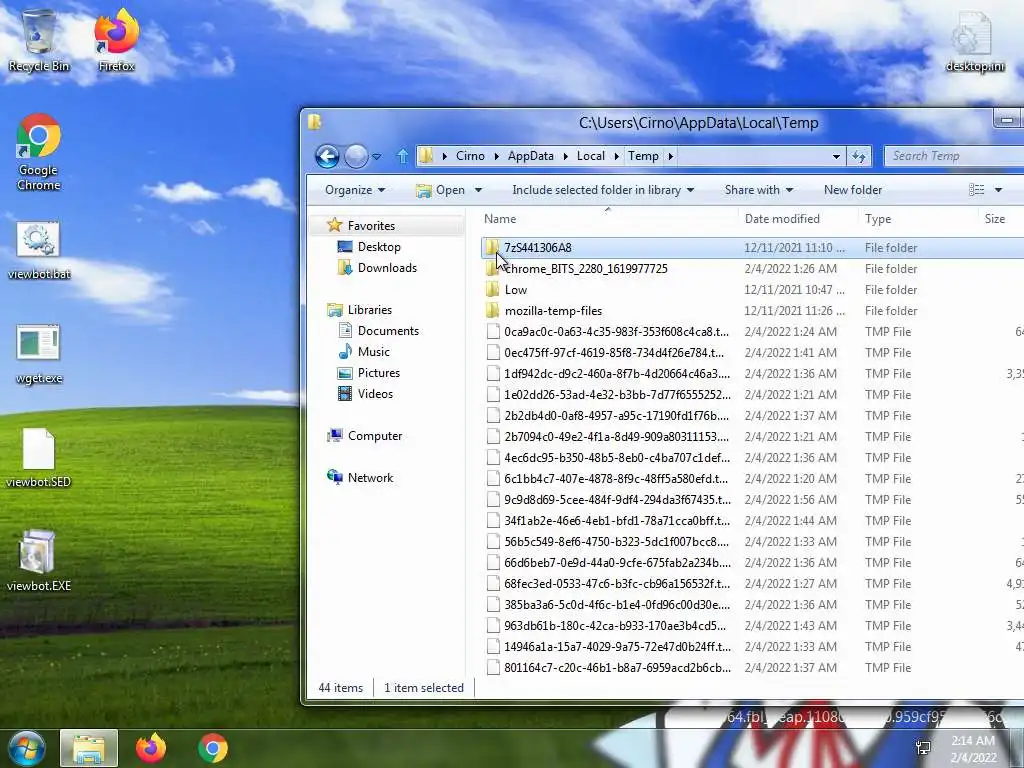This screenshot has height=768, width=1024.
Task: Select the chrome_BITS_2280_1619977725 folder
Action: tap(585, 269)
